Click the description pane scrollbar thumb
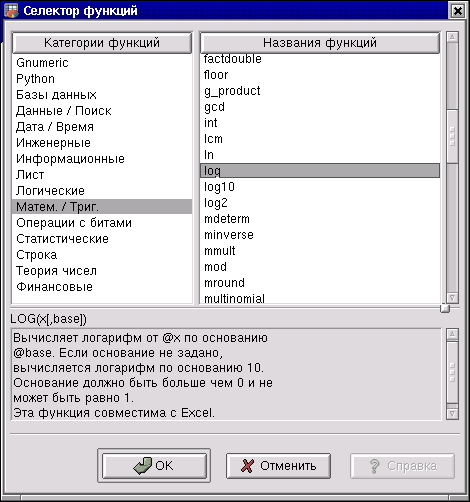Screen dimensions: 470x502 point(452,373)
